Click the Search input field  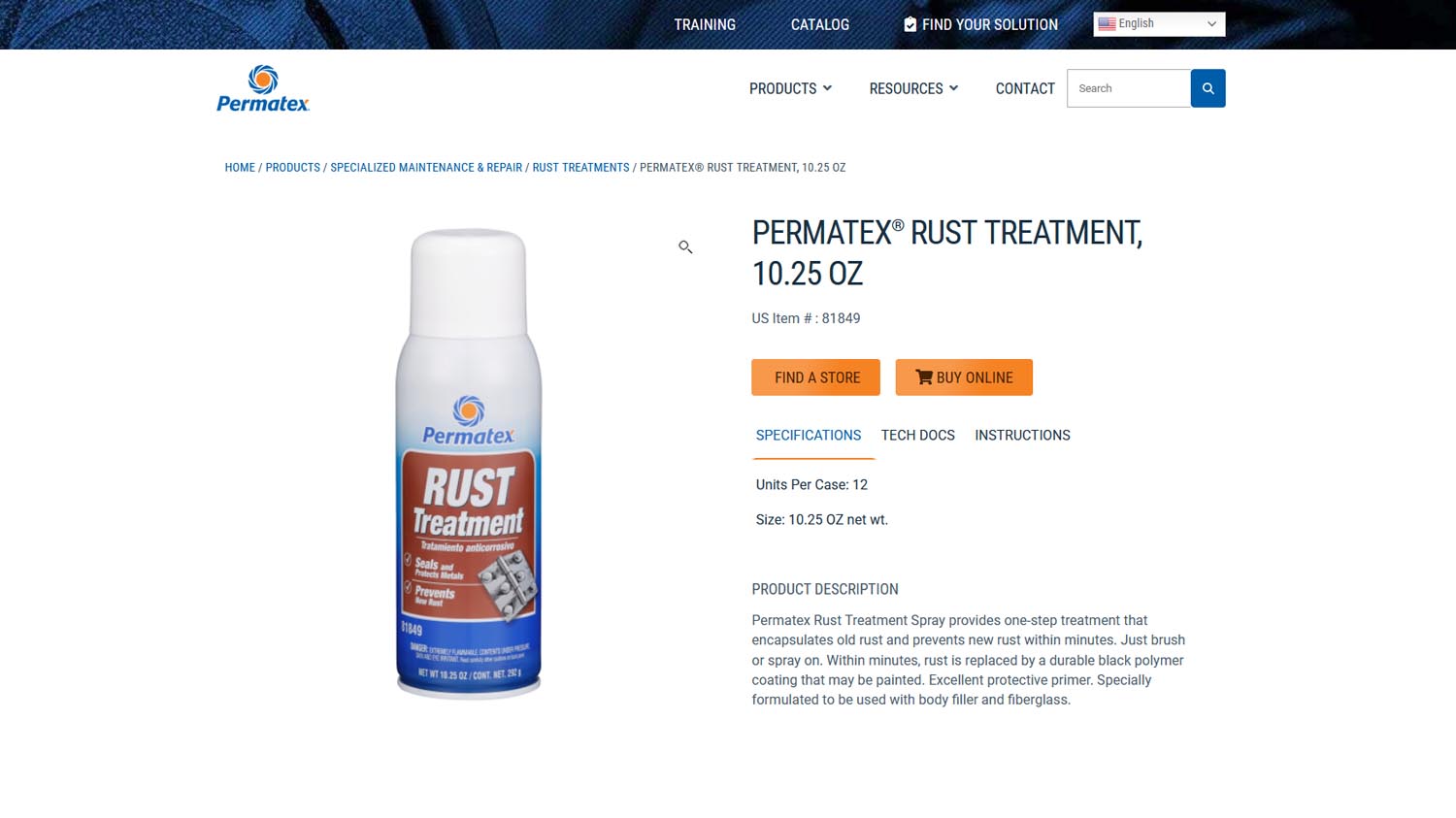pyautogui.click(x=1129, y=88)
